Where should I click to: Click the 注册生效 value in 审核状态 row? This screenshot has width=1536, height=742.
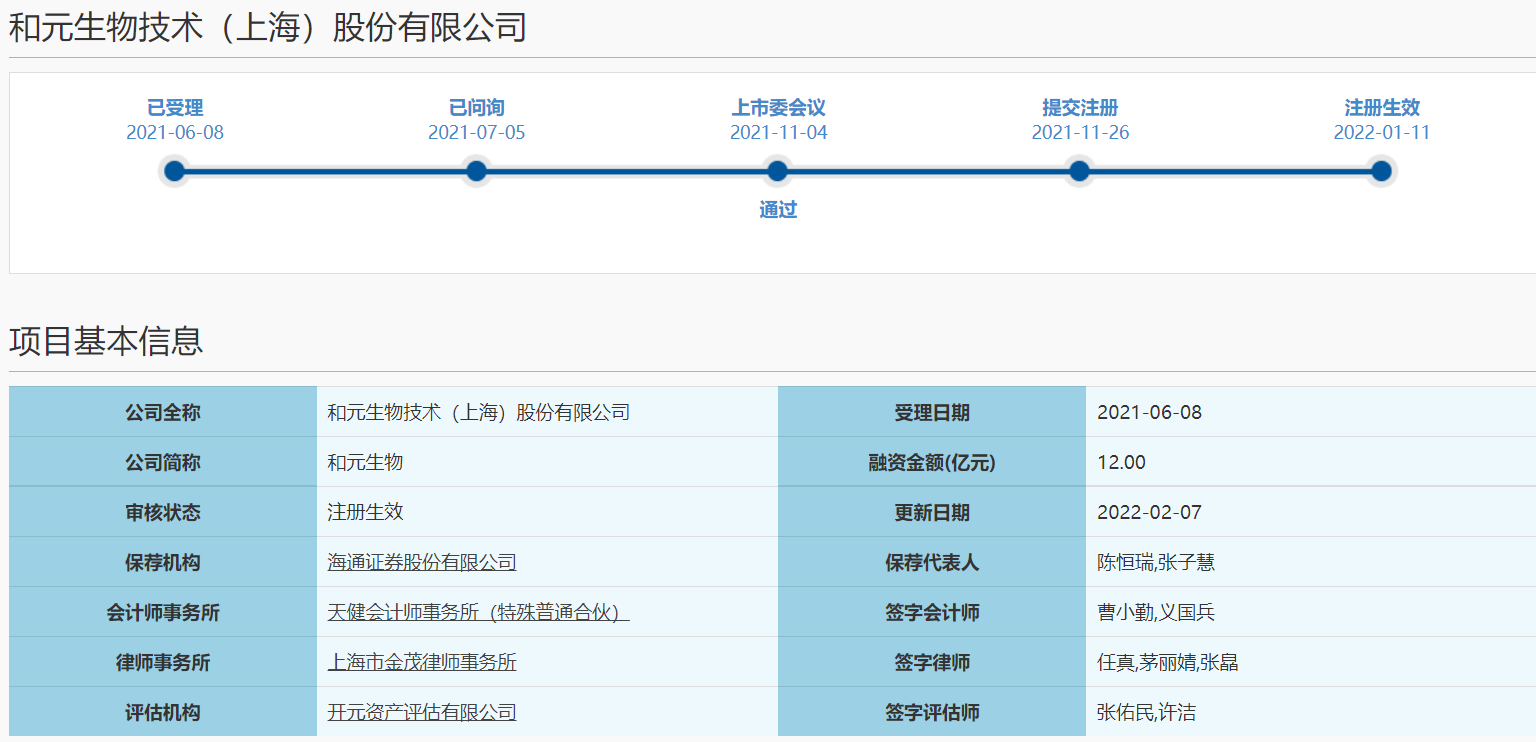(x=365, y=512)
